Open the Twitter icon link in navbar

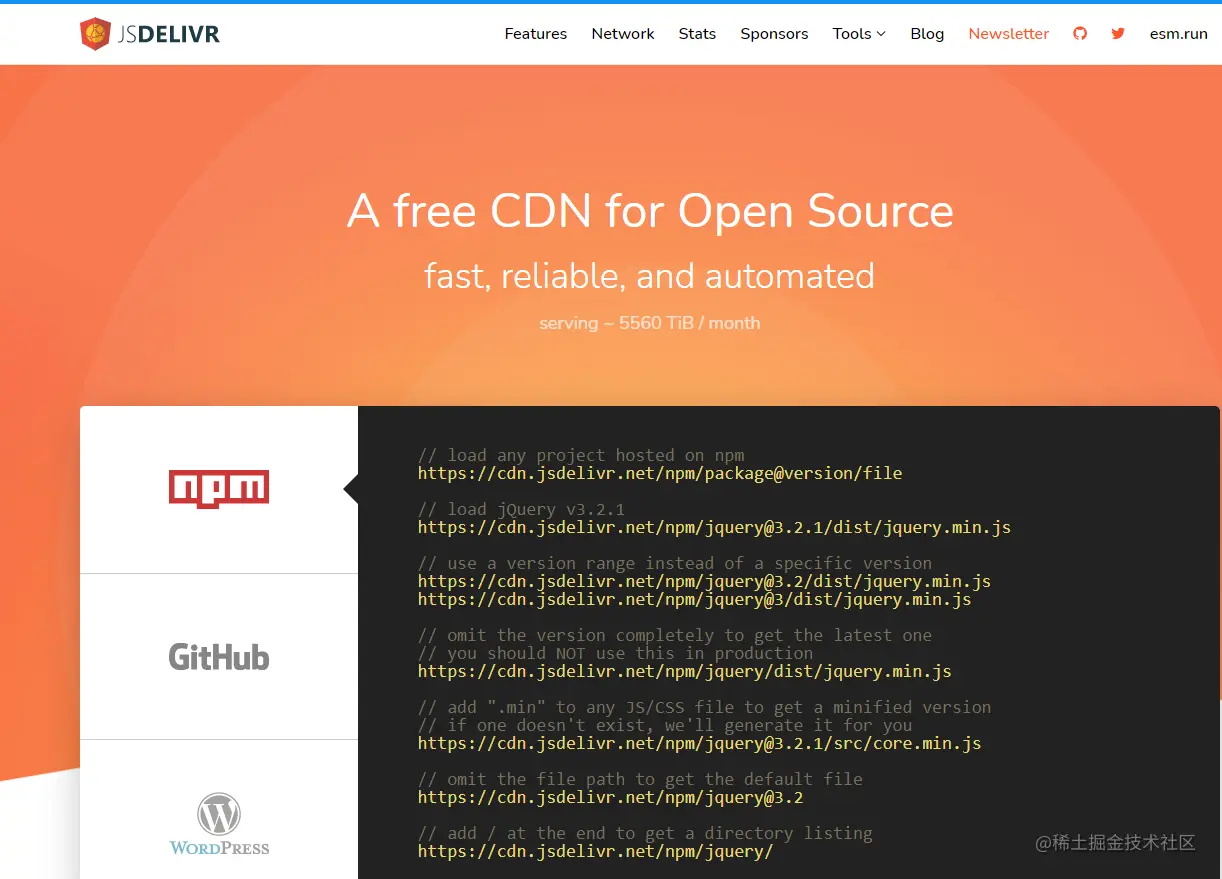[1118, 34]
